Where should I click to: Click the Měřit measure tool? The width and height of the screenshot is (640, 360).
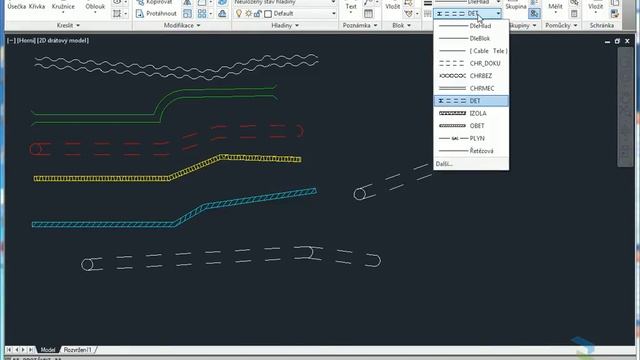555,6
